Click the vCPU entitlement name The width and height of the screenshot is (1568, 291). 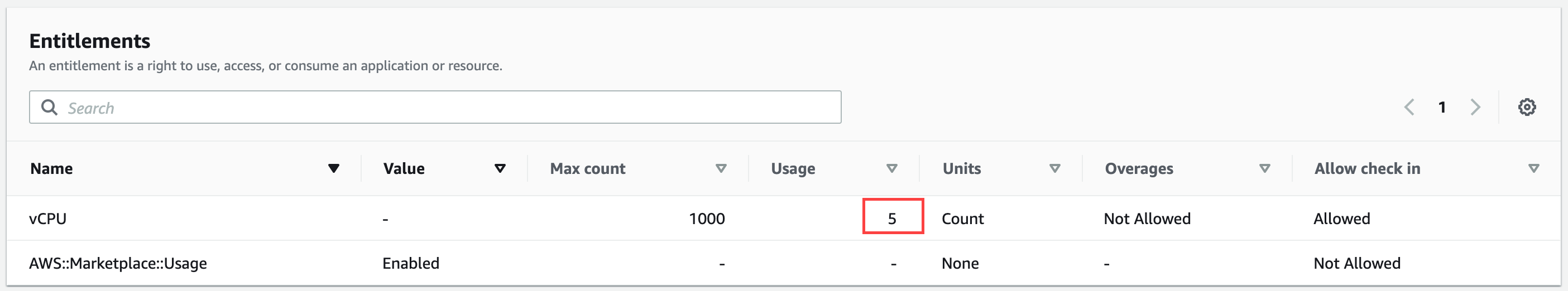47,219
